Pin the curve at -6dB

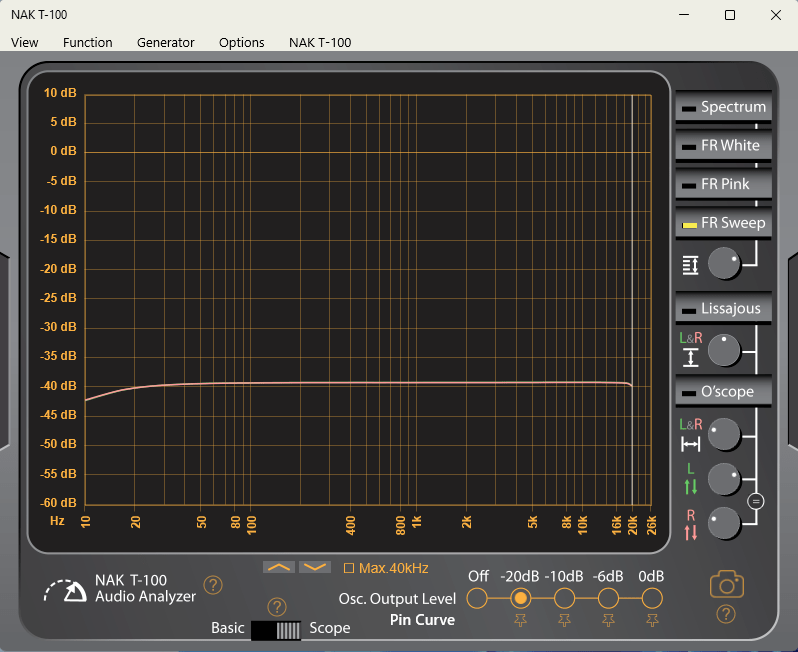pos(608,620)
